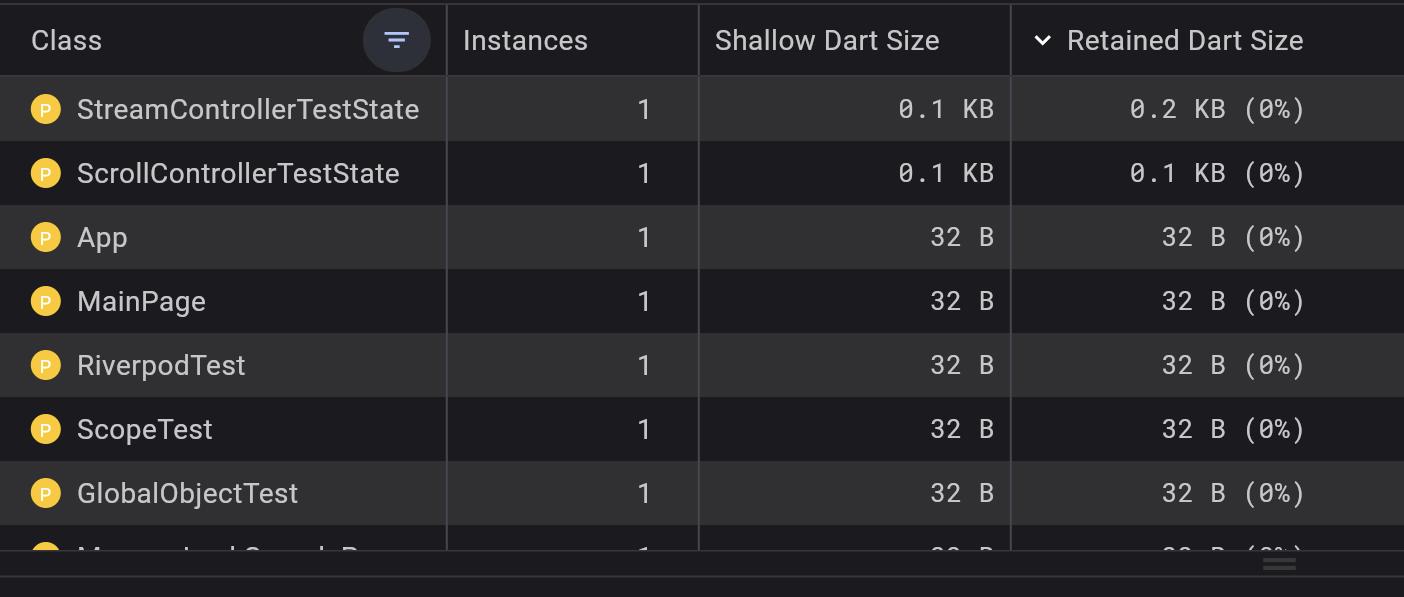Viewport: 1404px width, 597px height.
Task: Click the Retained Dart Size header label
Action: (x=1185, y=40)
